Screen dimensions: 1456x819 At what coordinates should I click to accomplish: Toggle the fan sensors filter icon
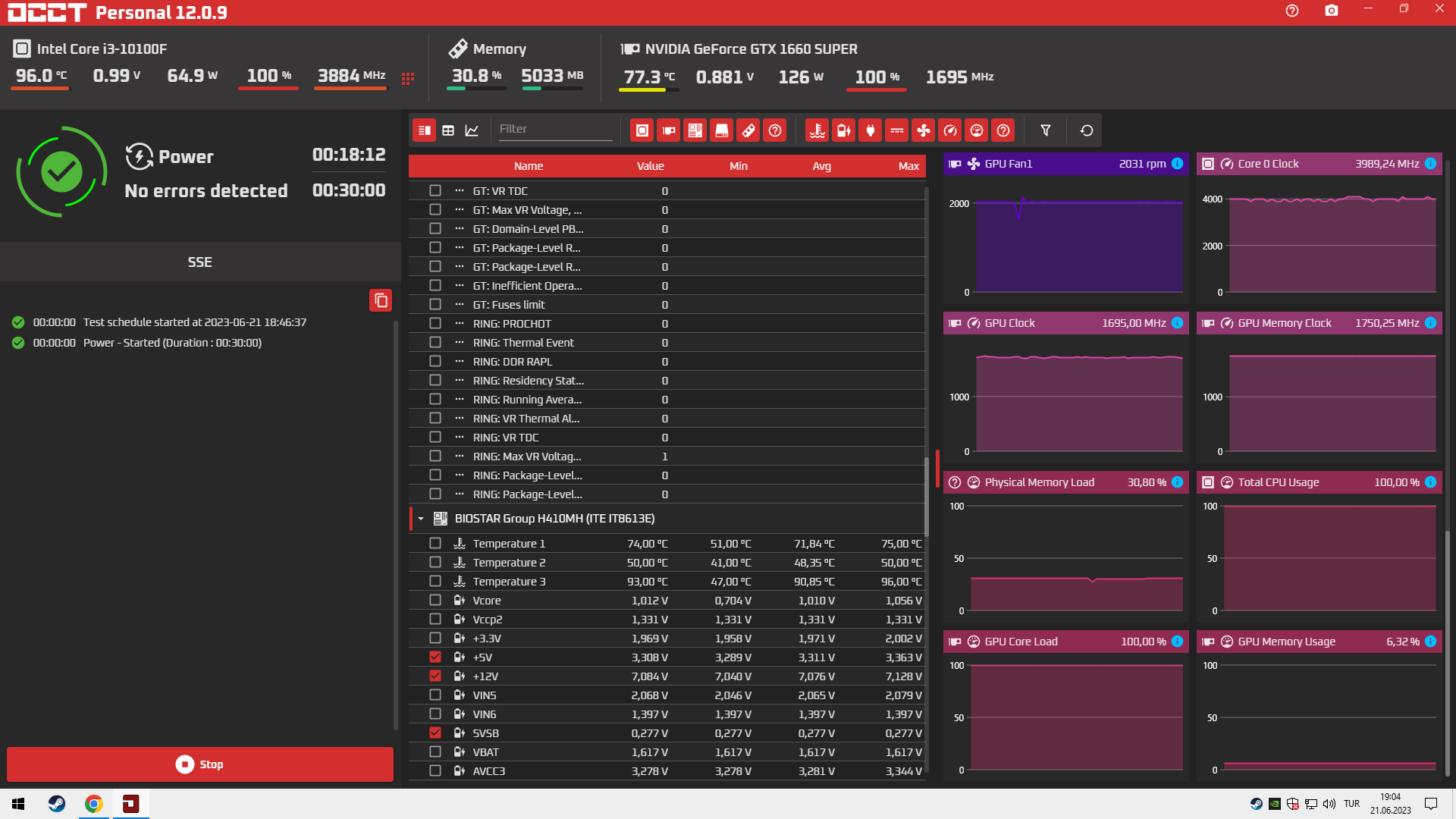pyautogui.click(x=923, y=130)
